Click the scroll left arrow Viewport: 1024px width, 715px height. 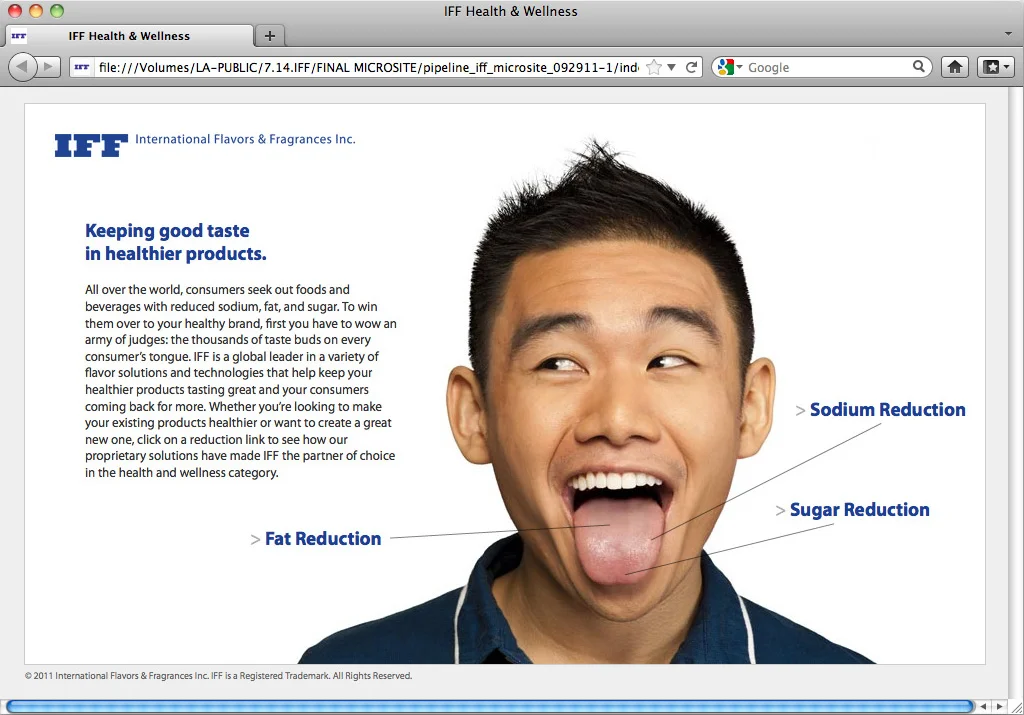click(983, 707)
